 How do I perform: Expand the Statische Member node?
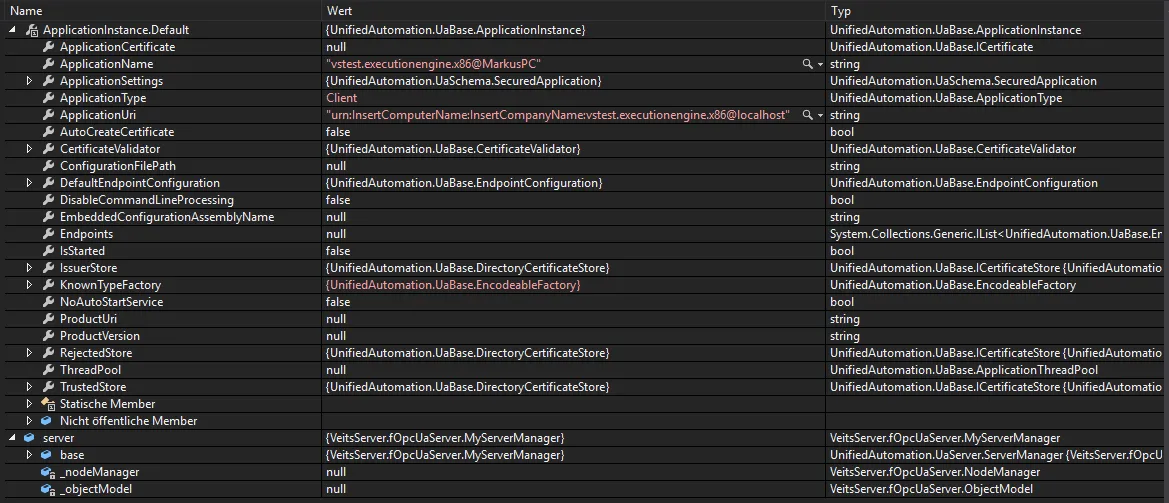[x=30, y=404]
